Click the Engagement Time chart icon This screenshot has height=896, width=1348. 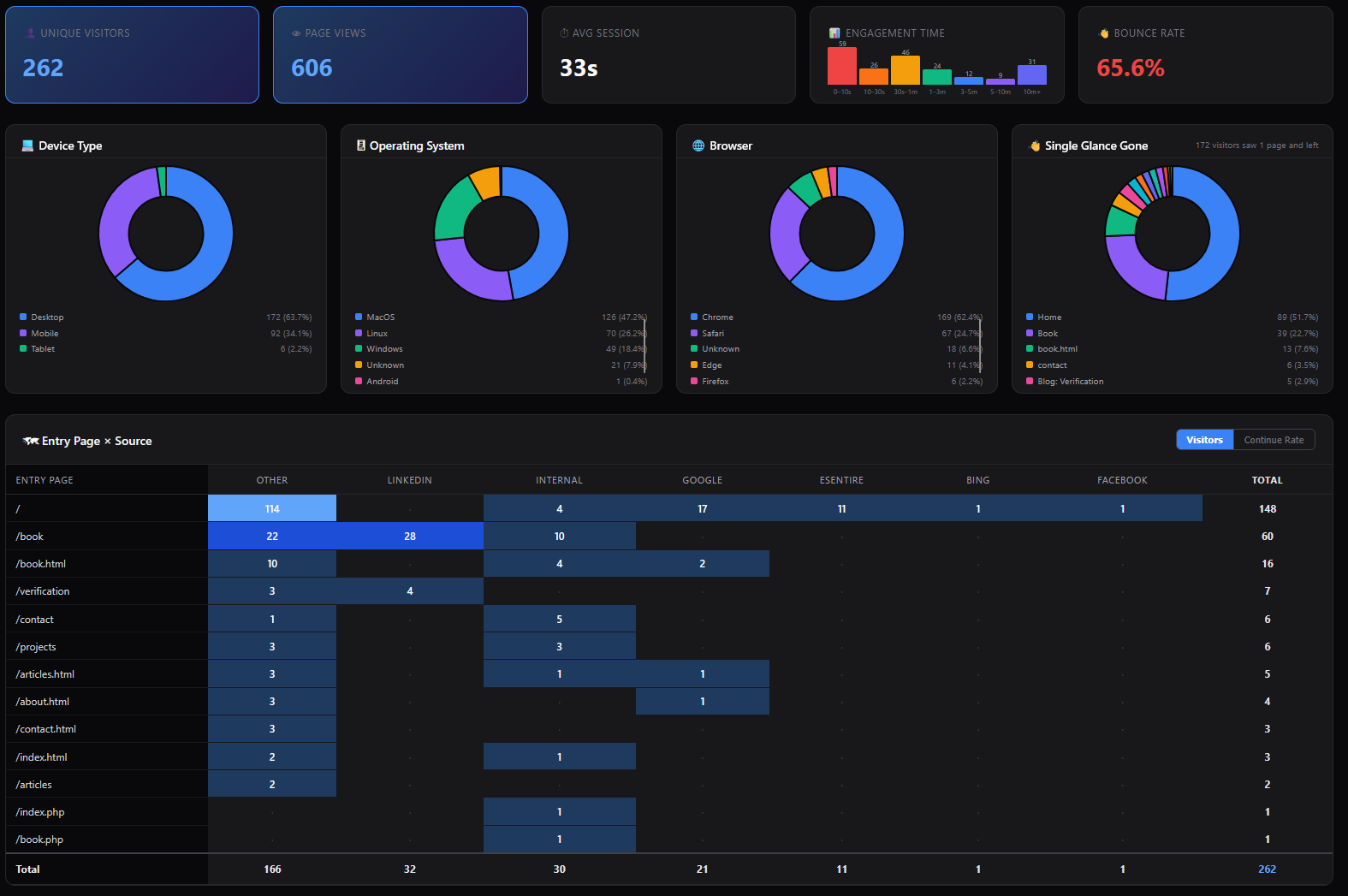834,33
